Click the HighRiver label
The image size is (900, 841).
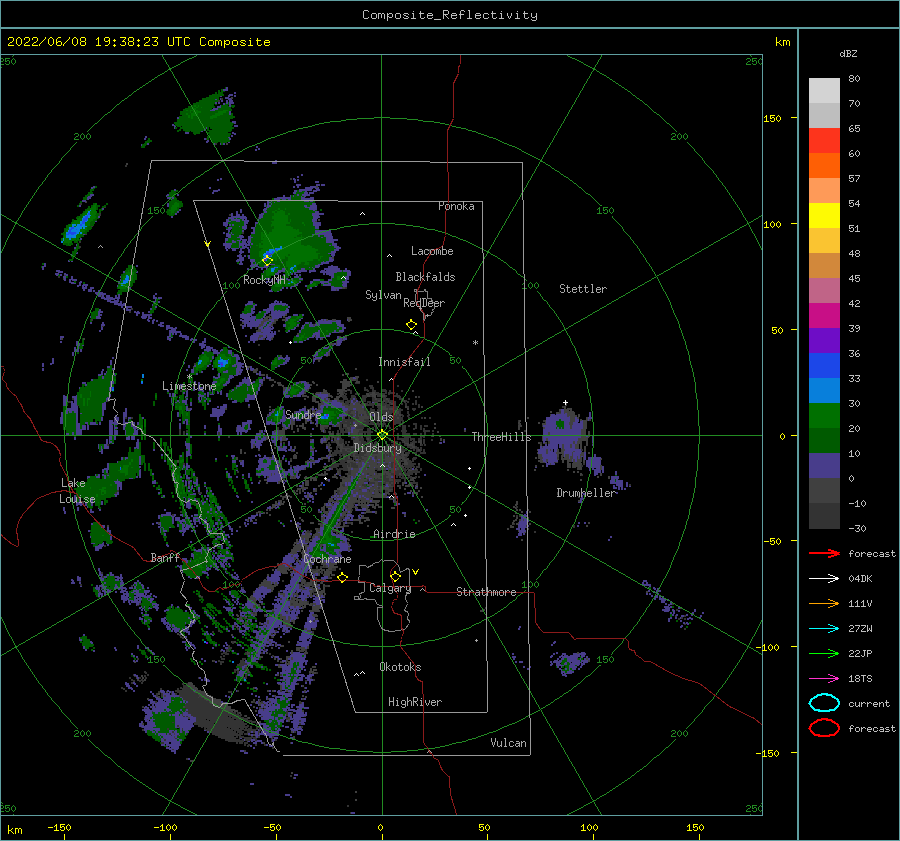click(x=415, y=702)
